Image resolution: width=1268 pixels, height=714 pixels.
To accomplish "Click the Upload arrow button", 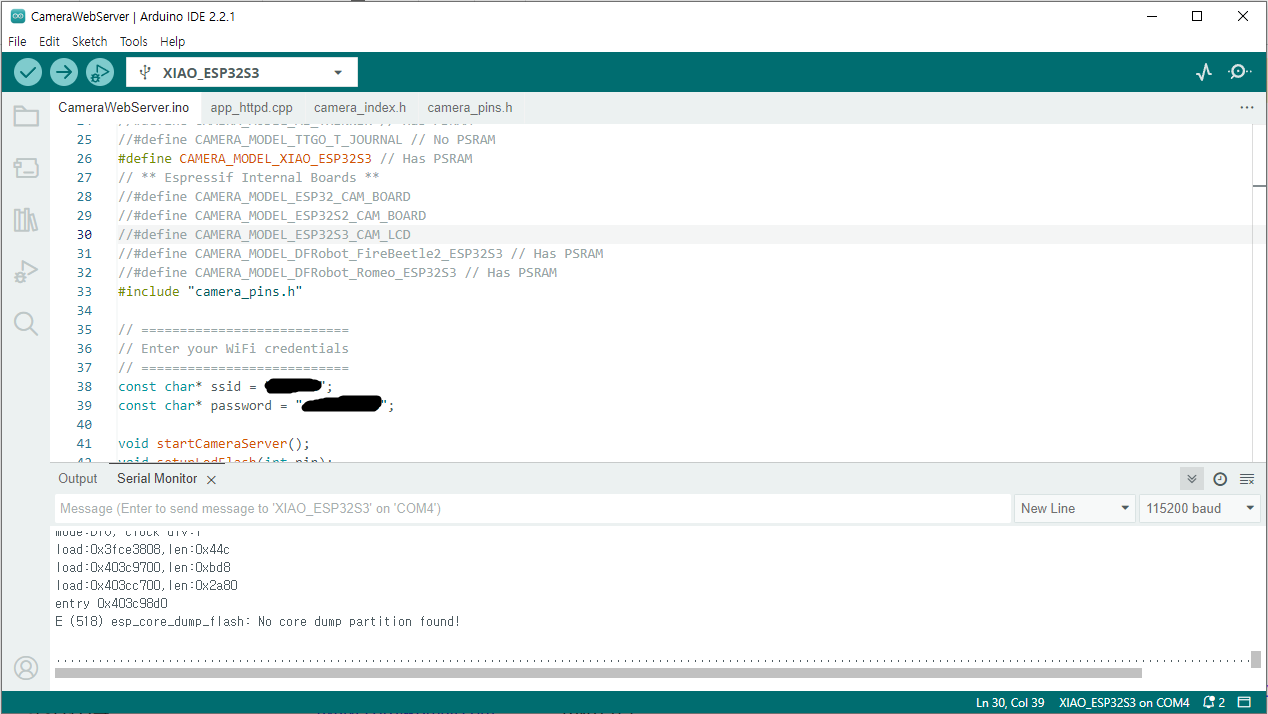I will coord(64,72).
